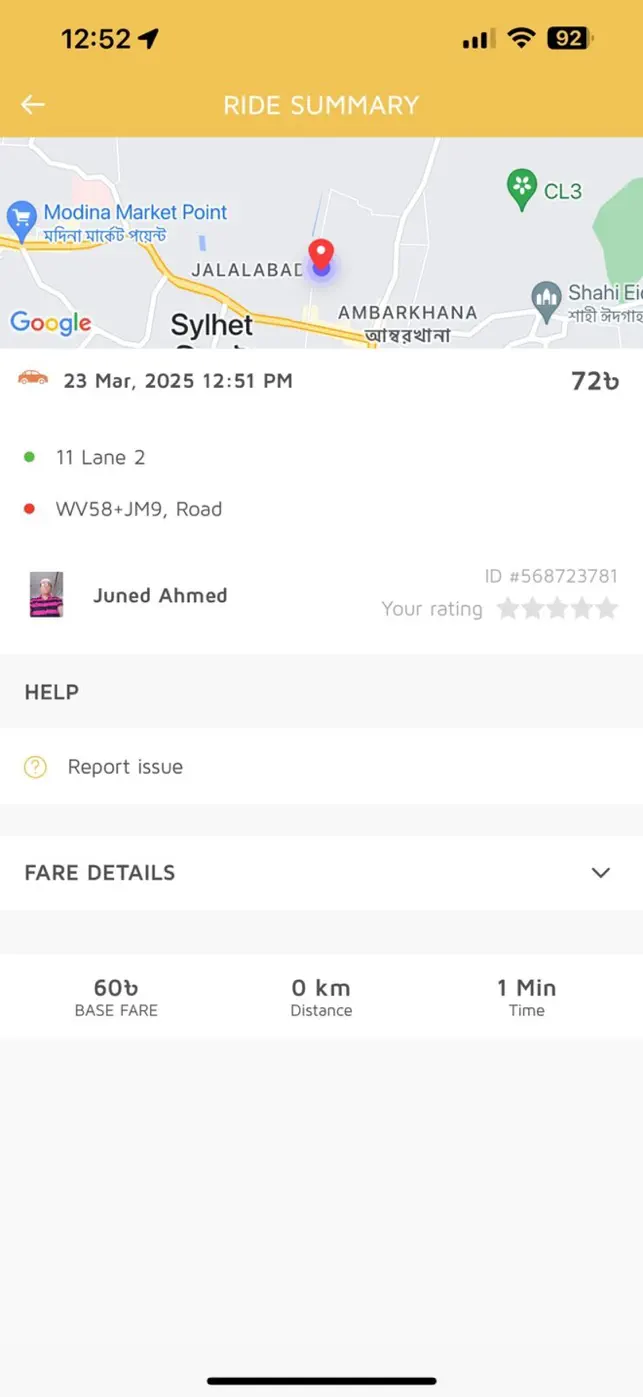Rate the ride one star

(x=507, y=609)
